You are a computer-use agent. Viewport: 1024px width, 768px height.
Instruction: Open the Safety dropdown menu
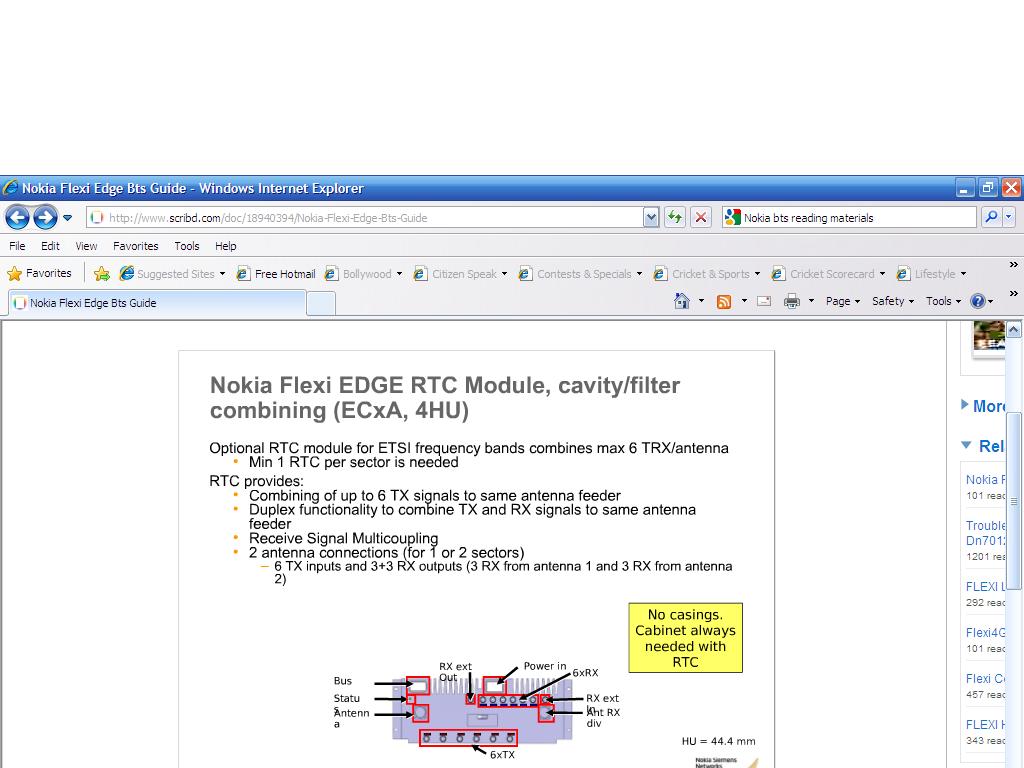(892, 301)
